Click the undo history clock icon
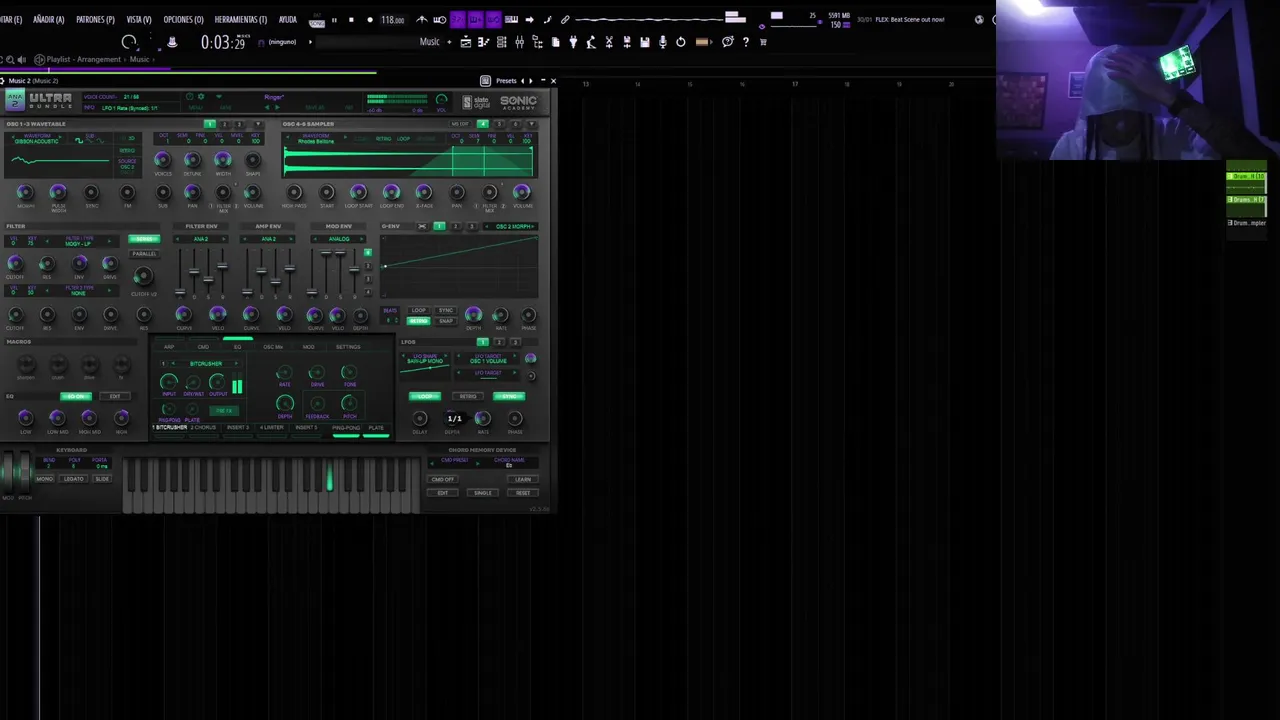Image resolution: width=1280 pixels, height=720 pixels. click(x=681, y=42)
